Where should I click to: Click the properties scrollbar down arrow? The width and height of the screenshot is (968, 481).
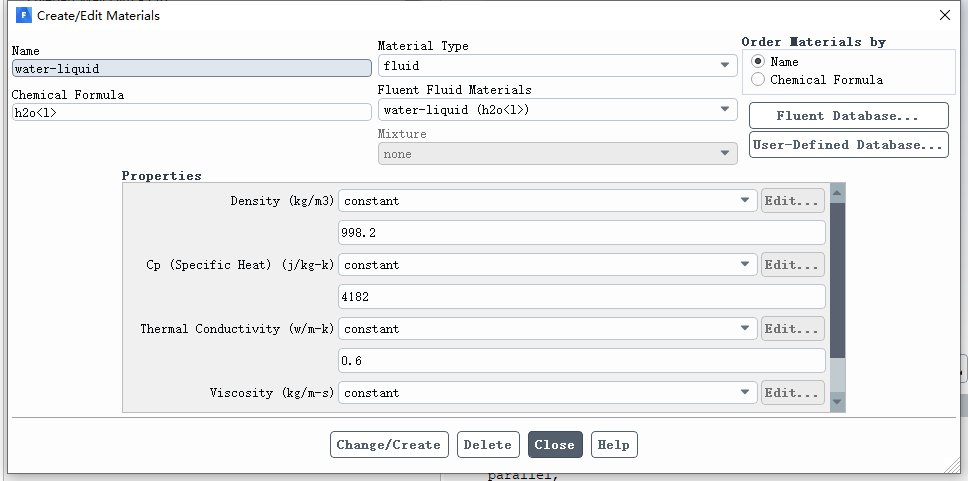pos(837,402)
